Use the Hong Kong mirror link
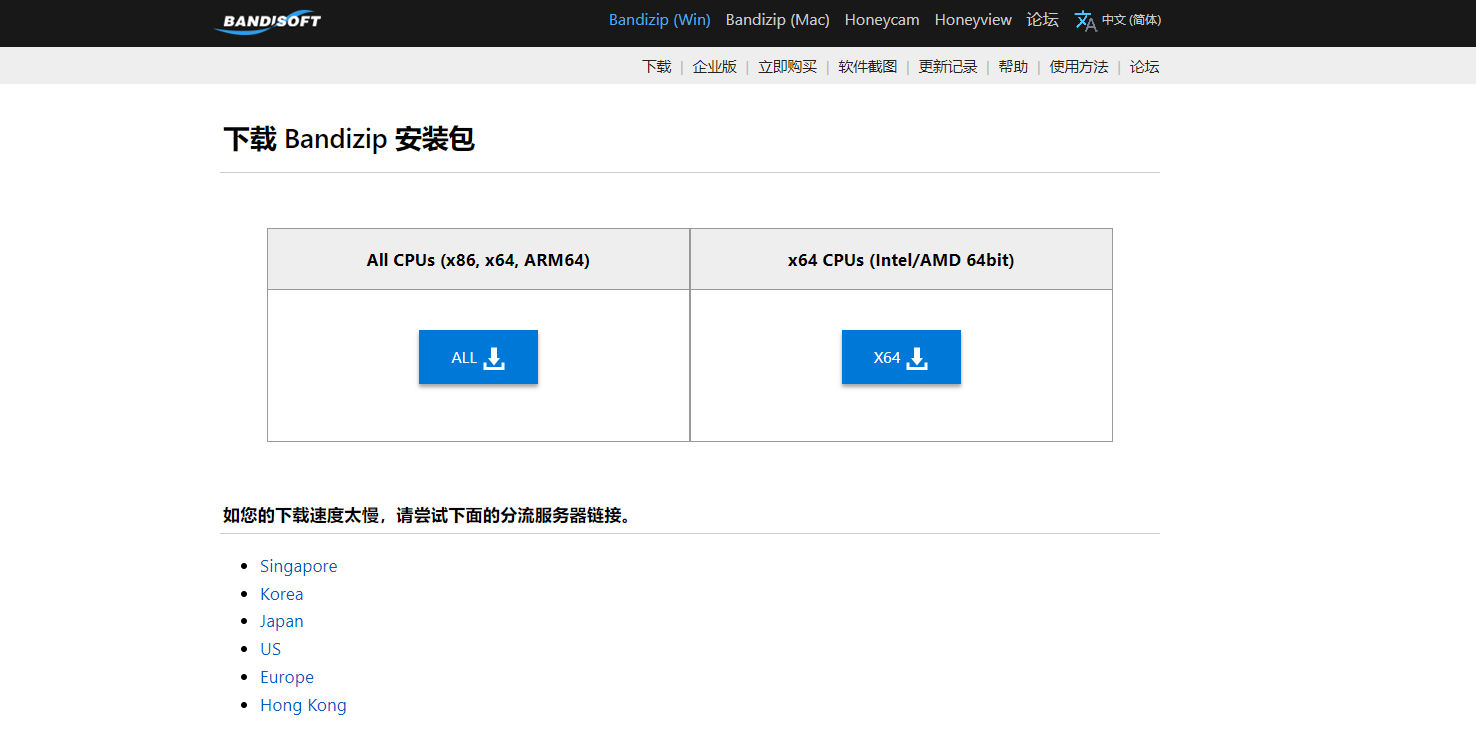1476x754 pixels. point(303,705)
